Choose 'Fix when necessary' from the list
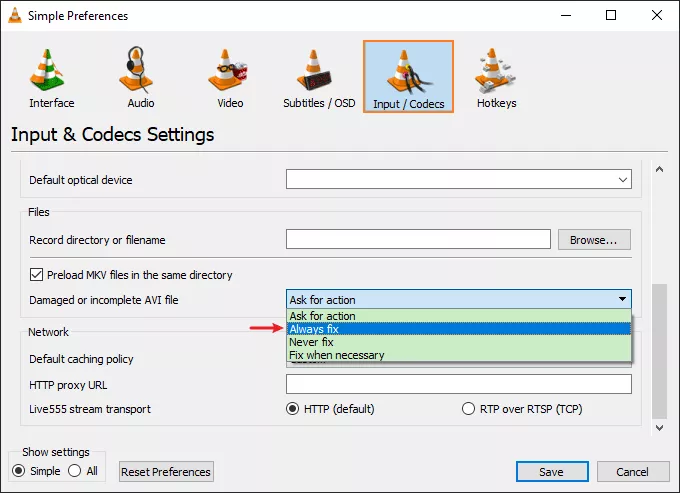Viewport: 680px width, 493px height. point(458,355)
